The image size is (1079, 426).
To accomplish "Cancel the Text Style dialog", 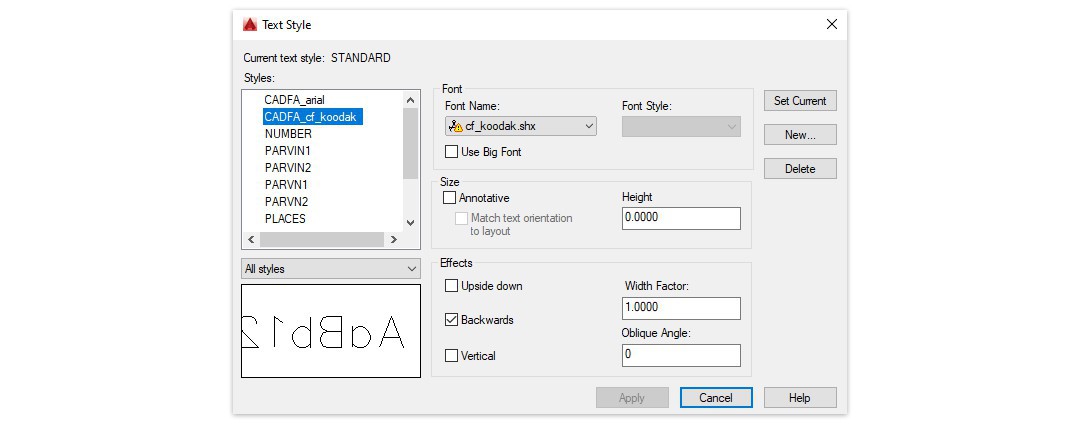I will (x=716, y=398).
